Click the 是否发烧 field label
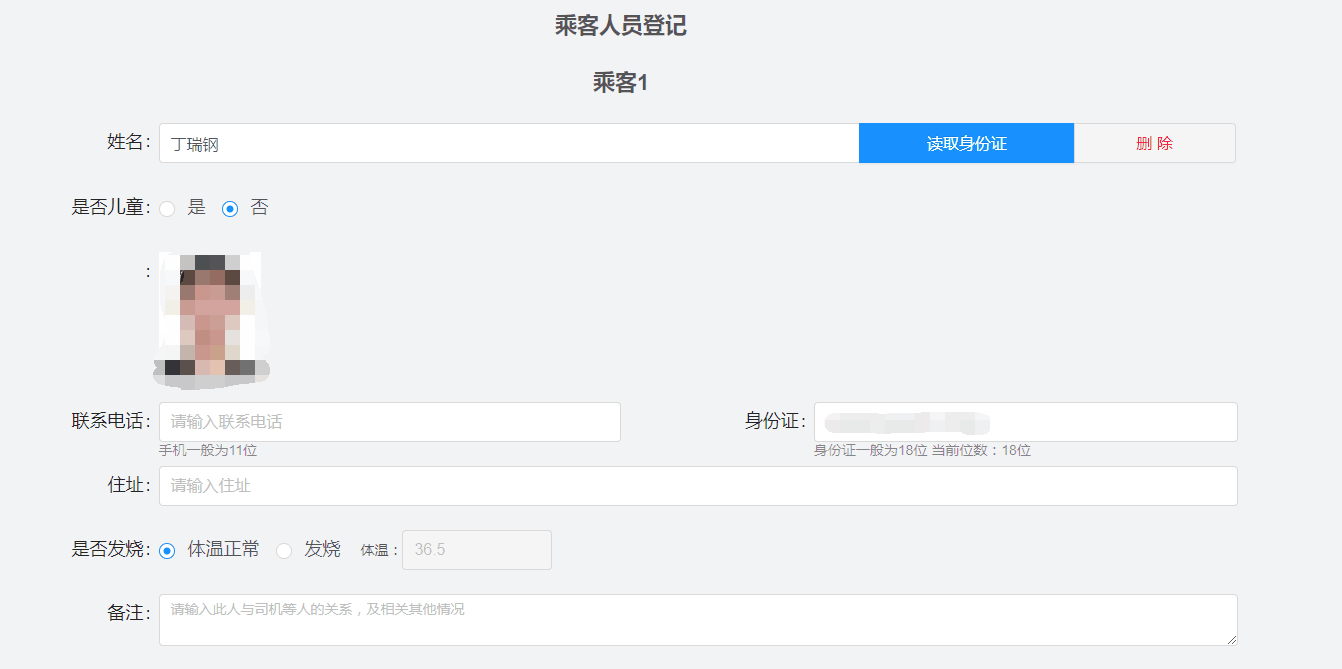The height and width of the screenshot is (669, 1342). 110,549
